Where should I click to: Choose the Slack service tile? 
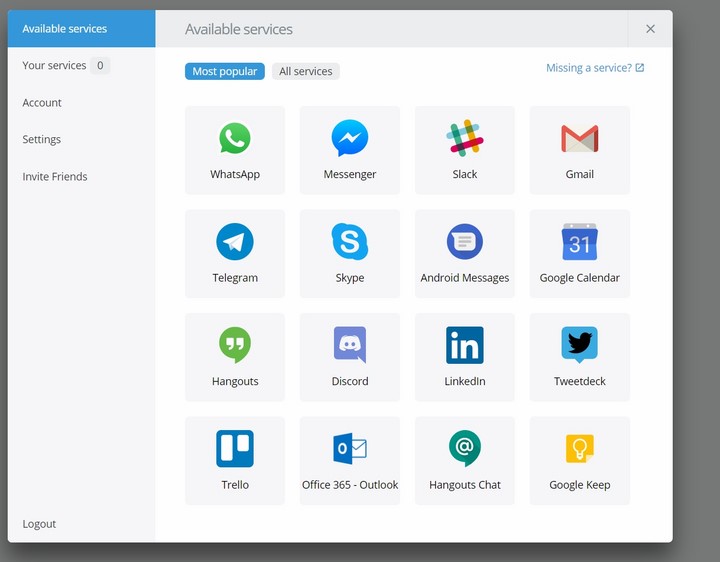(x=465, y=140)
